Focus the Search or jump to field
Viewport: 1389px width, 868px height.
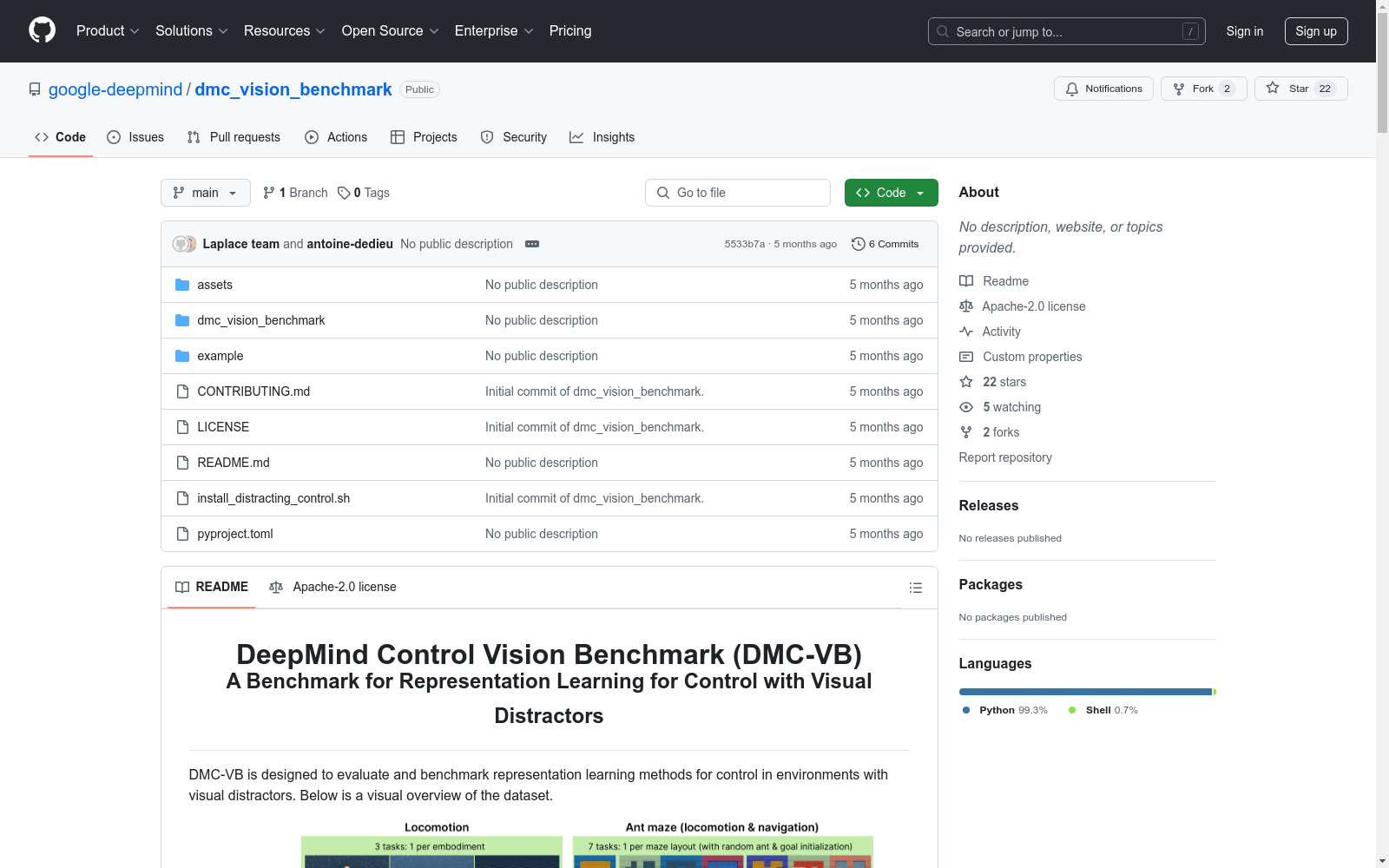[1067, 31]
